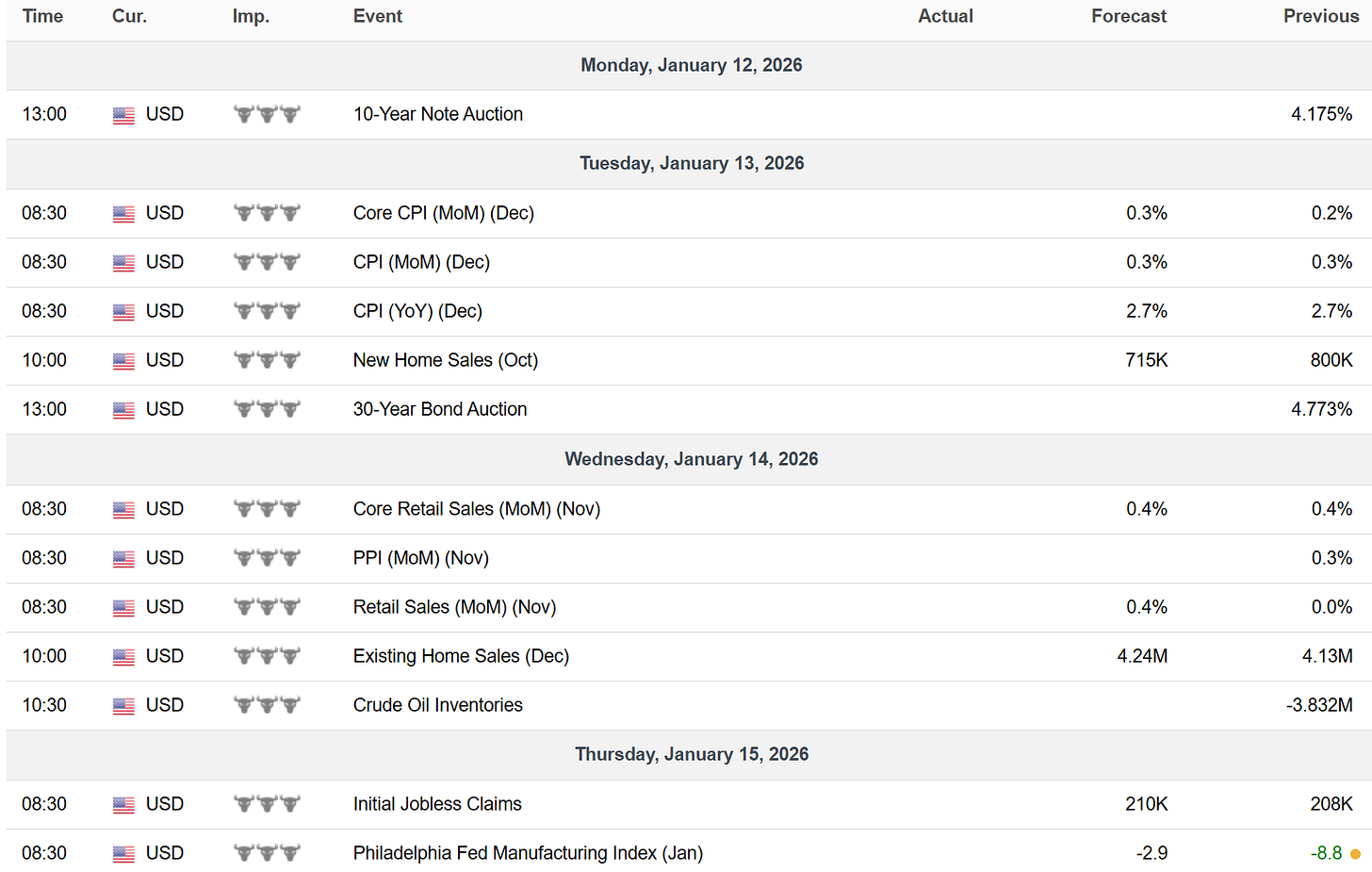Click the 4.773% previous value for 30-Year Bond
The width and height of the screenshot is (1372, 872).
pos(1321,409)
